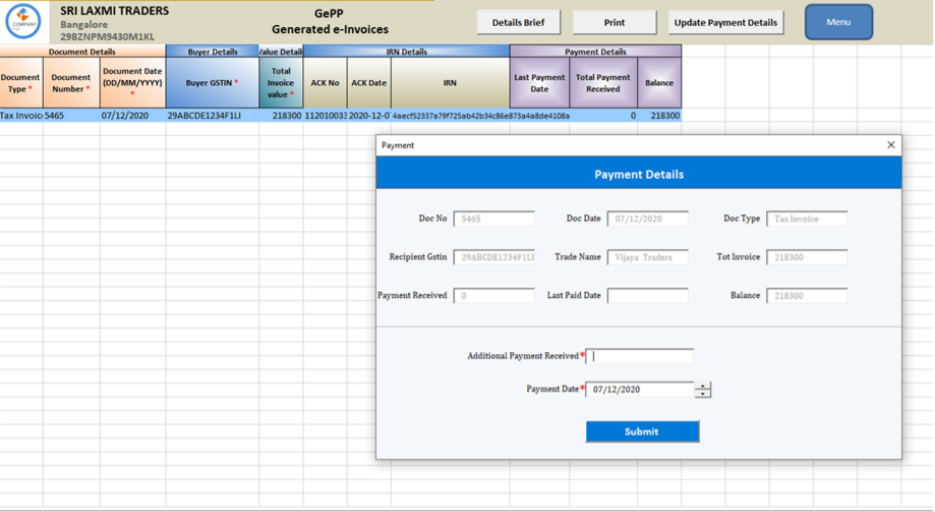Image resolution: width=935 pixels, height=512 pixels.
Task: Select the Balance field in dialog
Action: 807,296
